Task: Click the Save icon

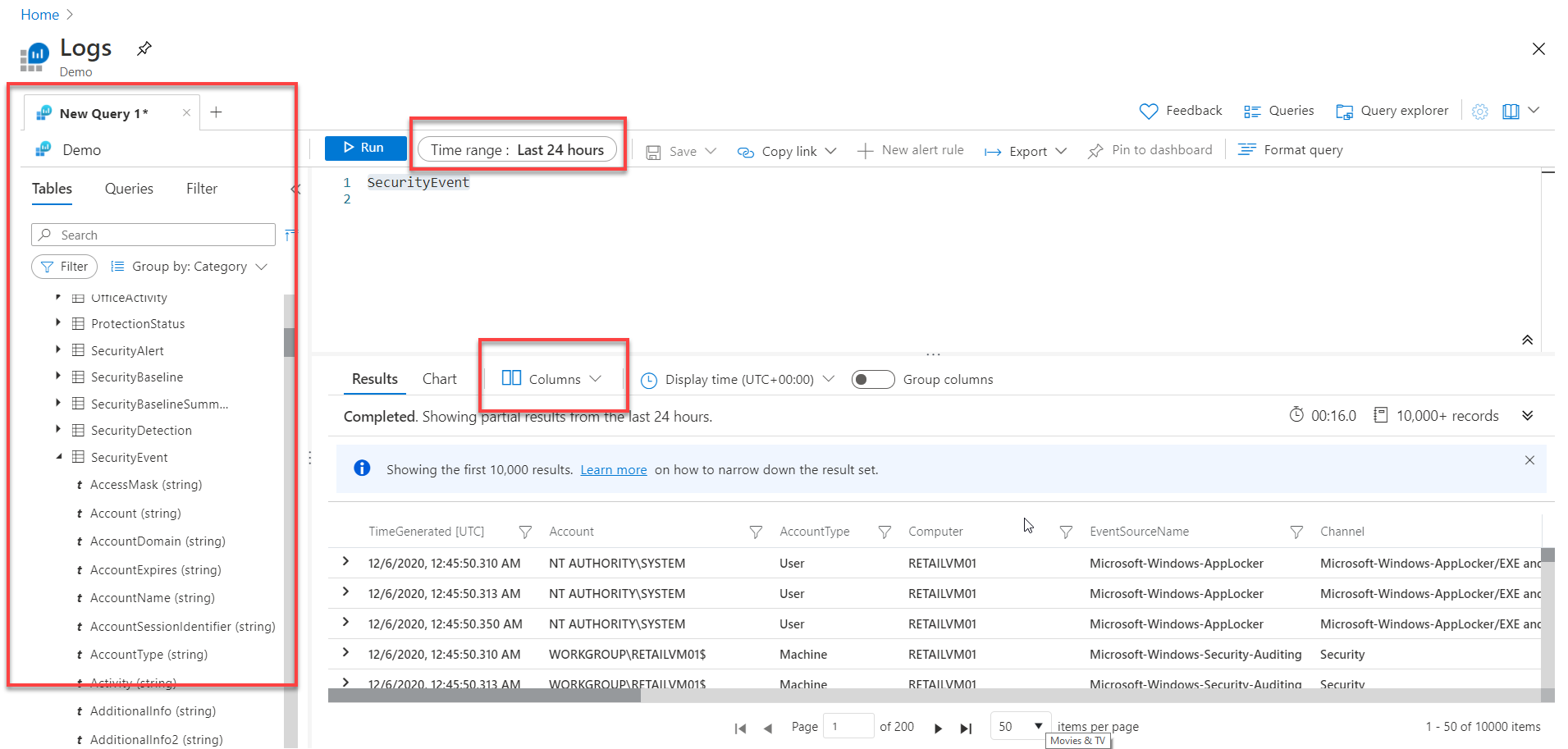Action: 654,150
